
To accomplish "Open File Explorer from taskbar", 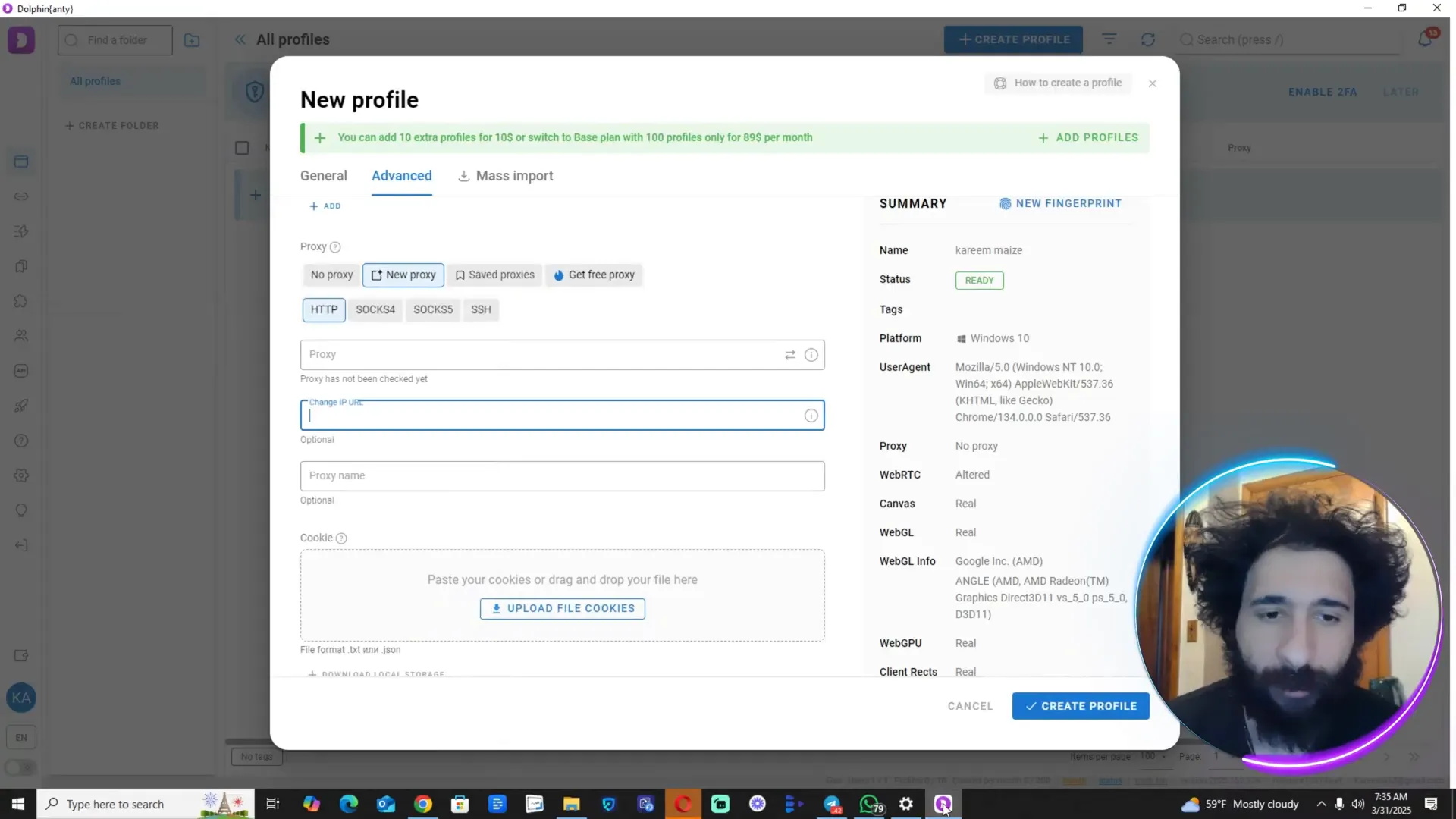I will pyautogui.click(x=572, y=804).
